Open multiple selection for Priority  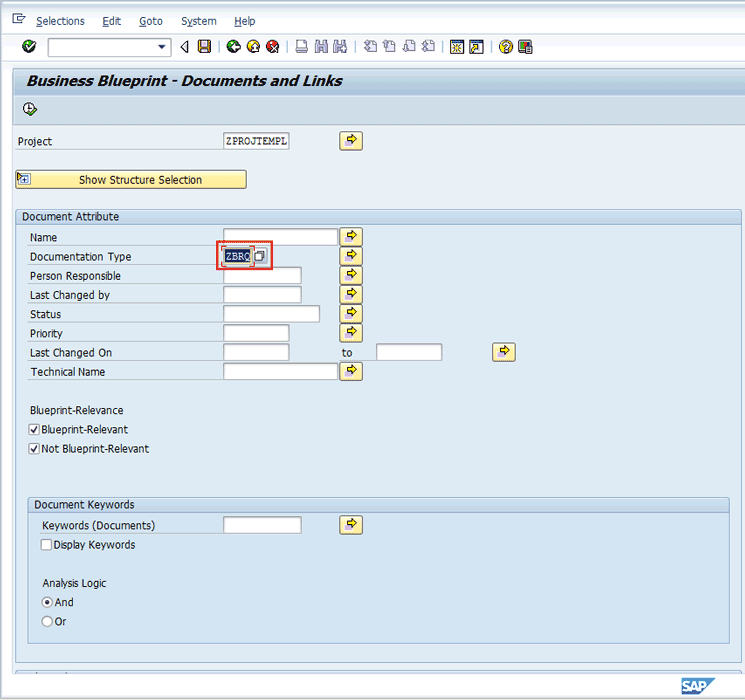(x=351, y=332)
